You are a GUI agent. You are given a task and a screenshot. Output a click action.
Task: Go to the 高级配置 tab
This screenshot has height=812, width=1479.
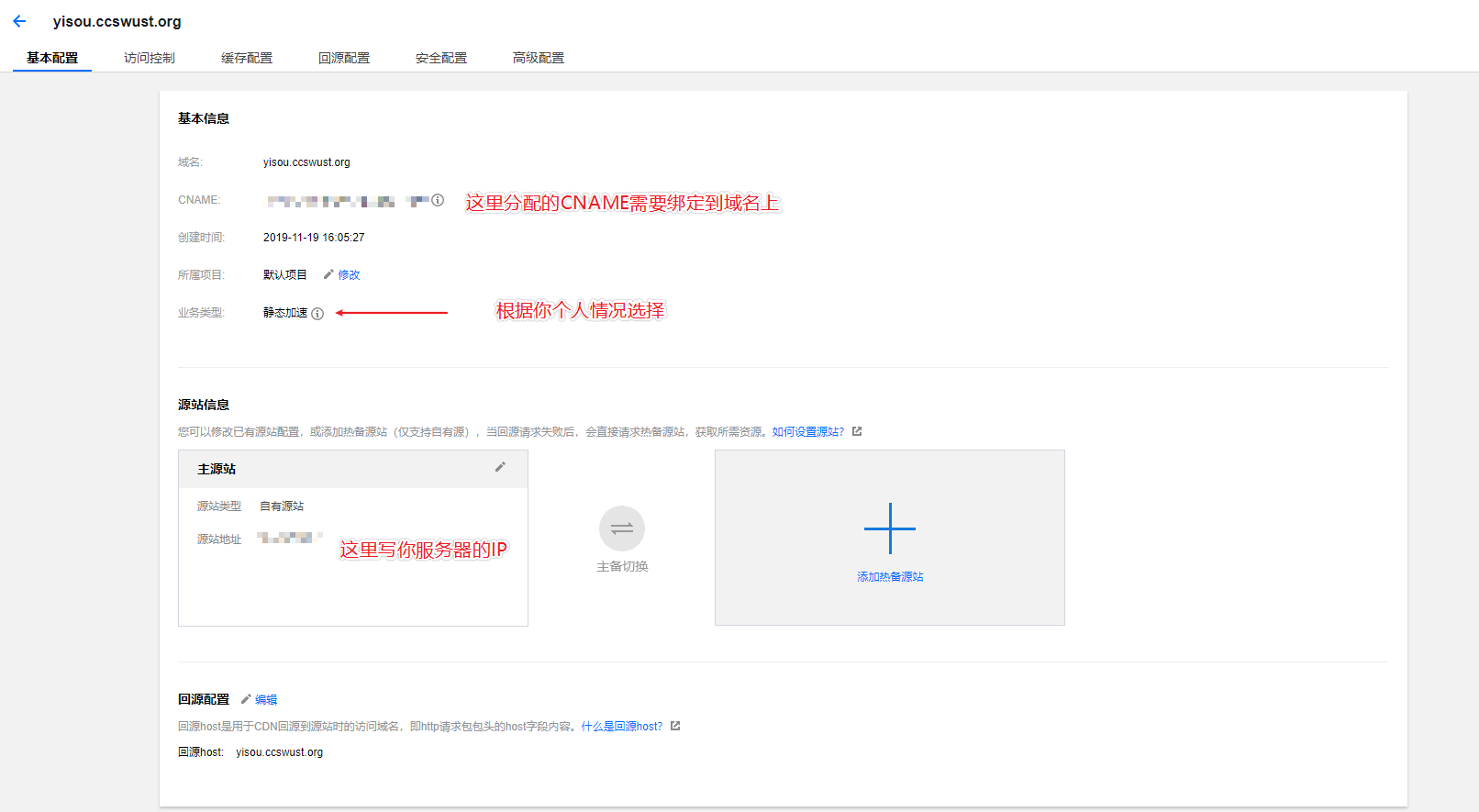539,58
